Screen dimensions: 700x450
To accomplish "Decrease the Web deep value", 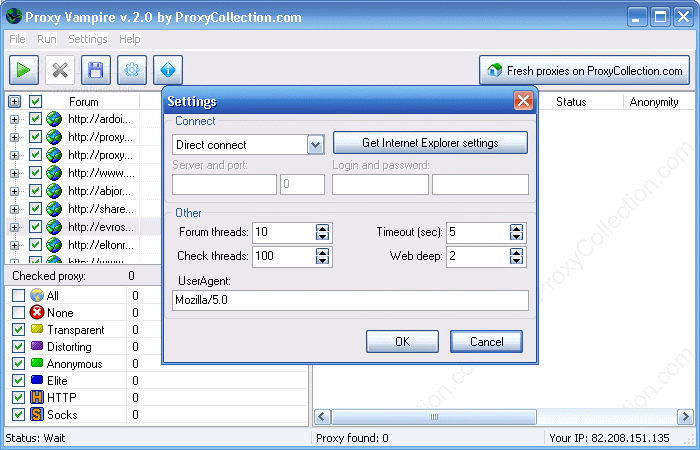I will tap(517, 261).
